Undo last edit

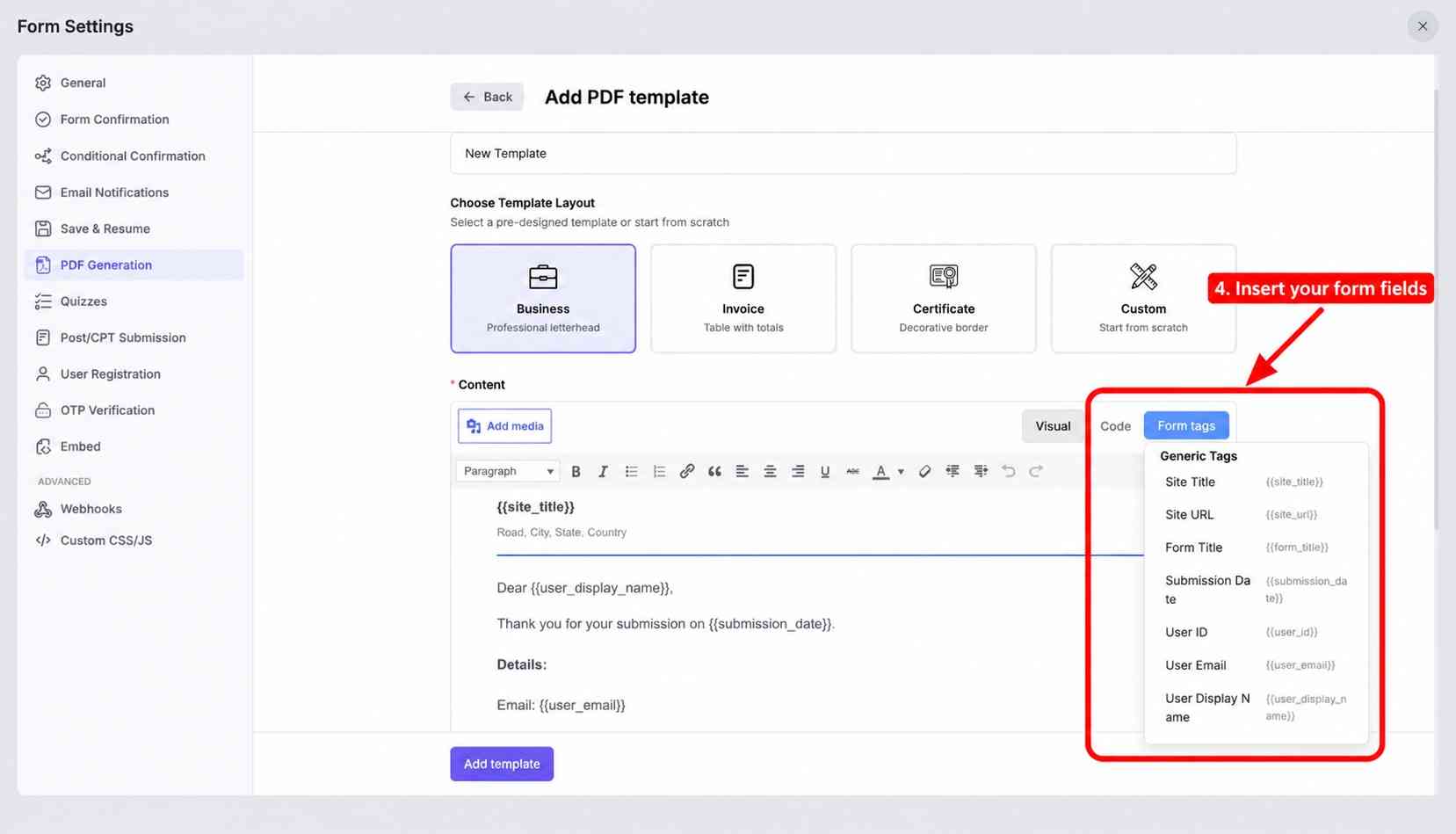(1009, 471)
